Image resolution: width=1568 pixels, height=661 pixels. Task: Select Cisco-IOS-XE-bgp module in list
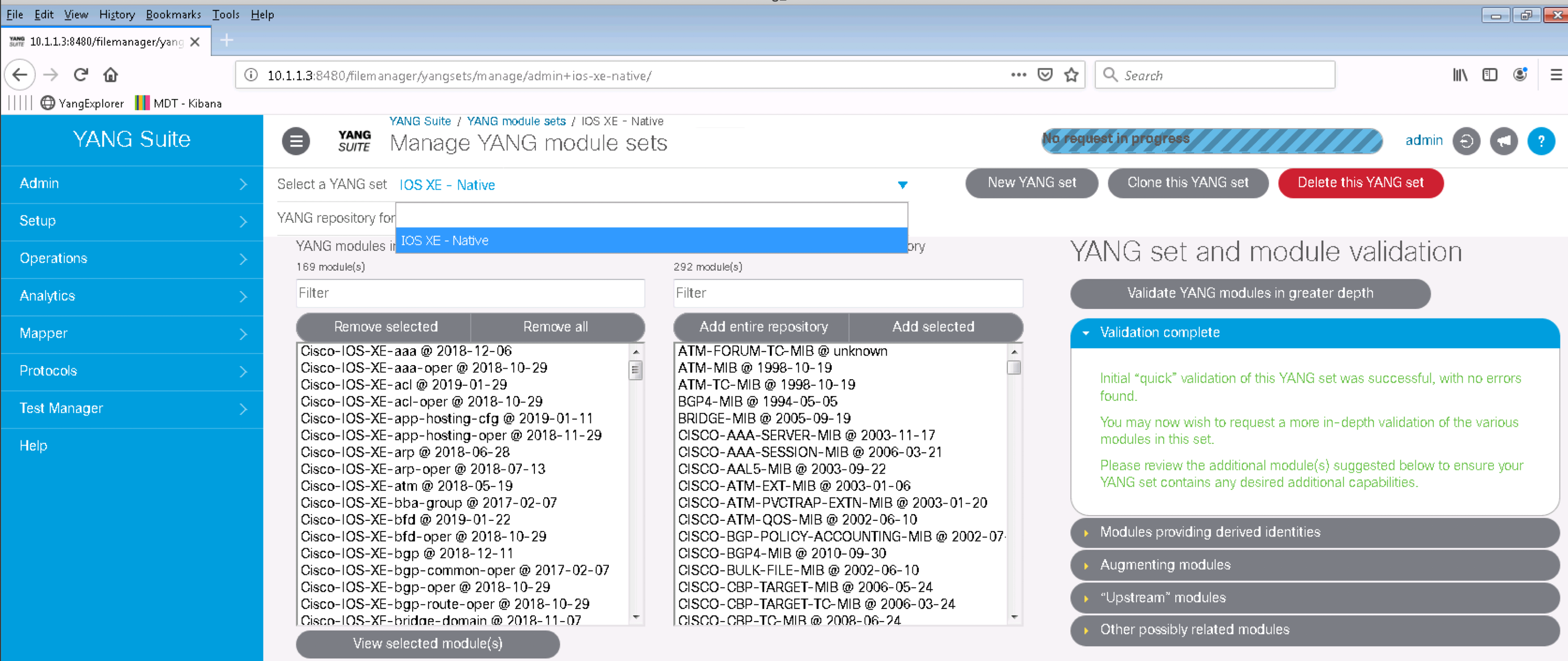[406, 553]
